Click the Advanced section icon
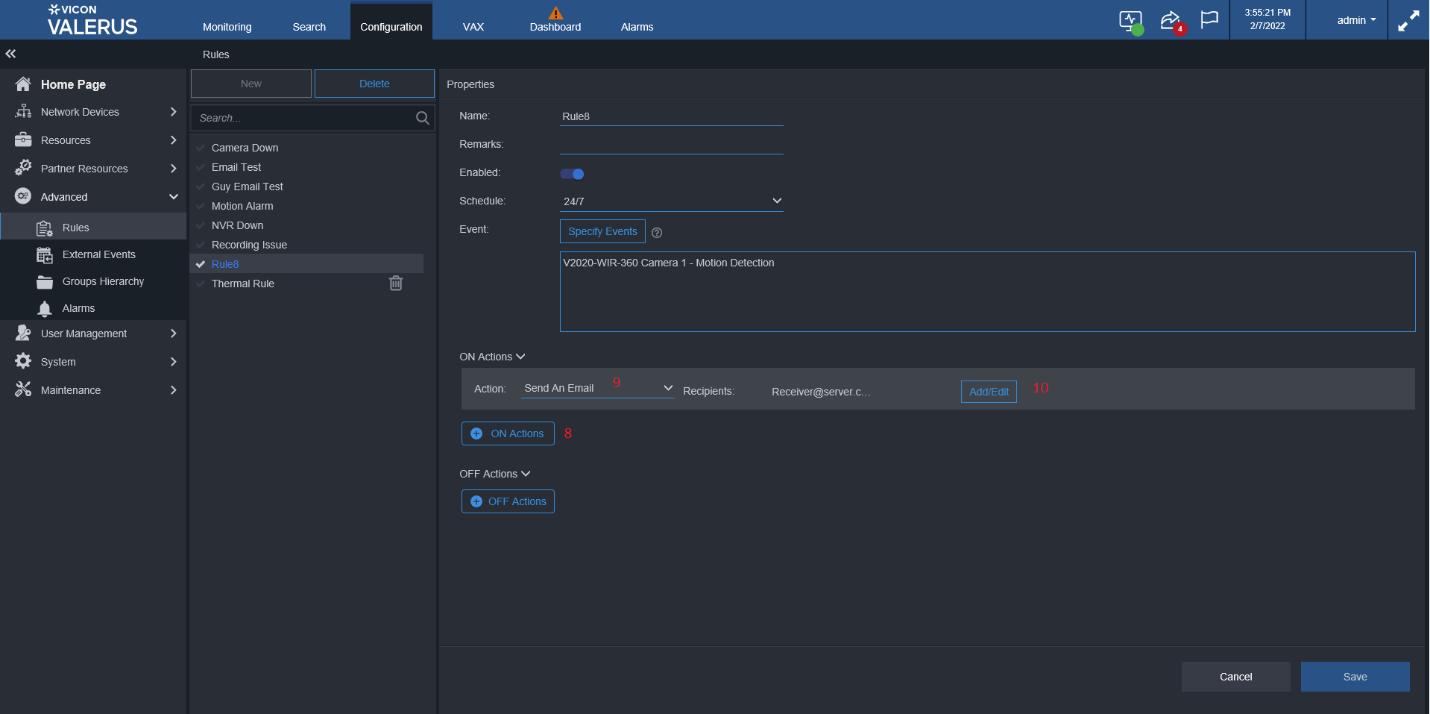Screen dimensions: 1430x714 coord(23,197)
